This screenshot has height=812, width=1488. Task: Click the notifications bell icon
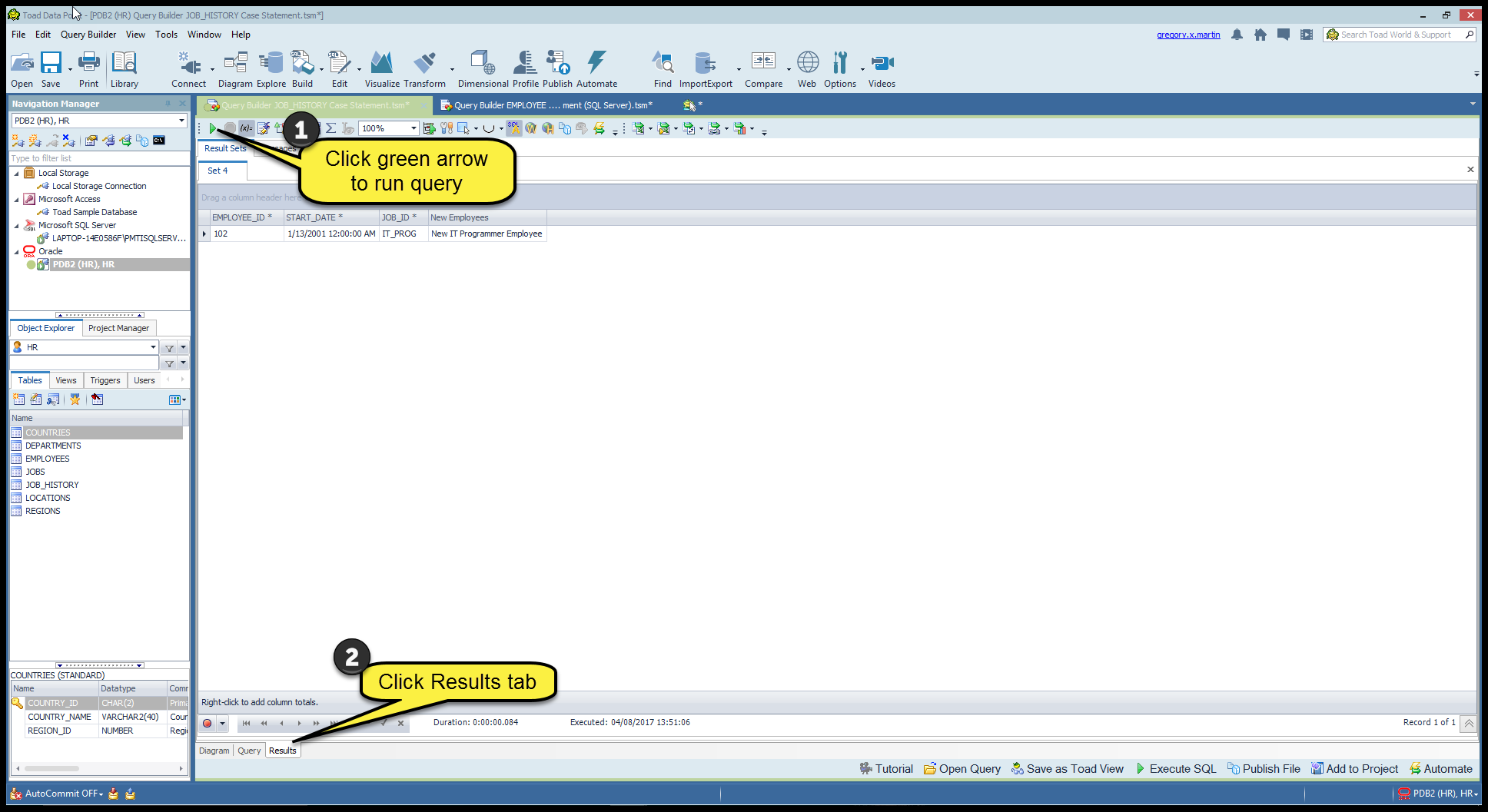(x=1237, y=35)
